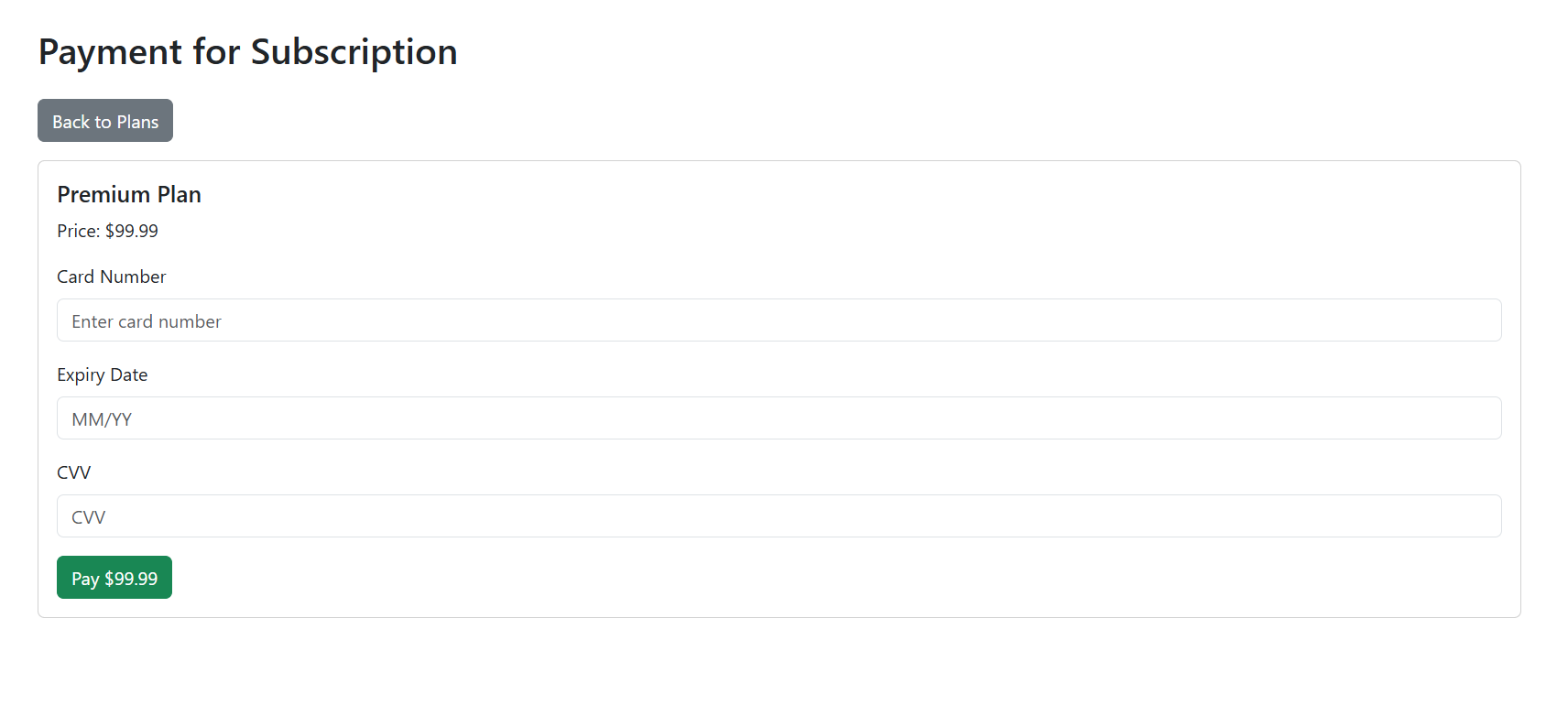Submit the $99.99 payment
Viewport: 1568px width, 705px height.
click(x=114, y=578)
